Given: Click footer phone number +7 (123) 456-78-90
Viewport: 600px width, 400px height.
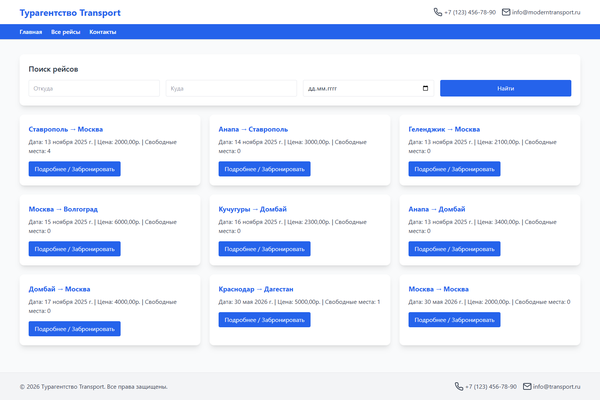Looking at the screenshot, I should (x=491, y=387).
